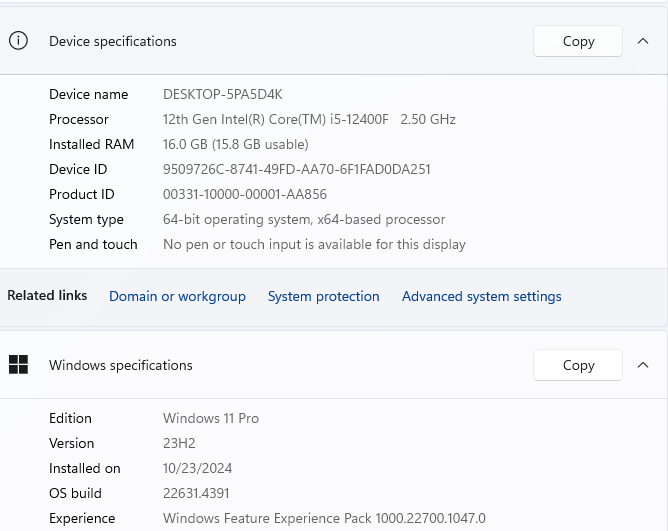
Task: Click the Windows 11 Pro edition value
Action: (211, 418)
